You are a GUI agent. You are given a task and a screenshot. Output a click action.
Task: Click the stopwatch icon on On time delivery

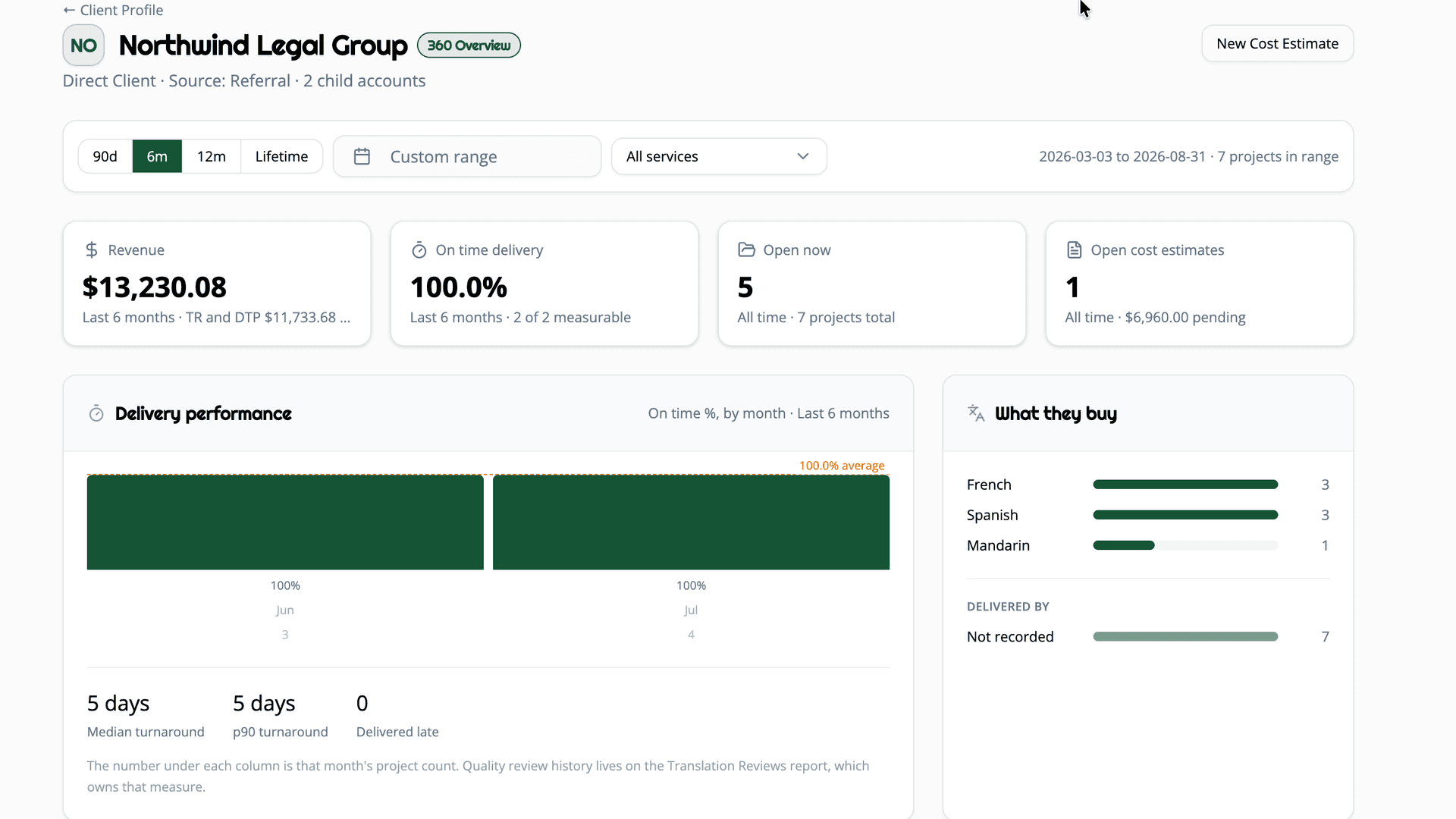coord(419,249)
